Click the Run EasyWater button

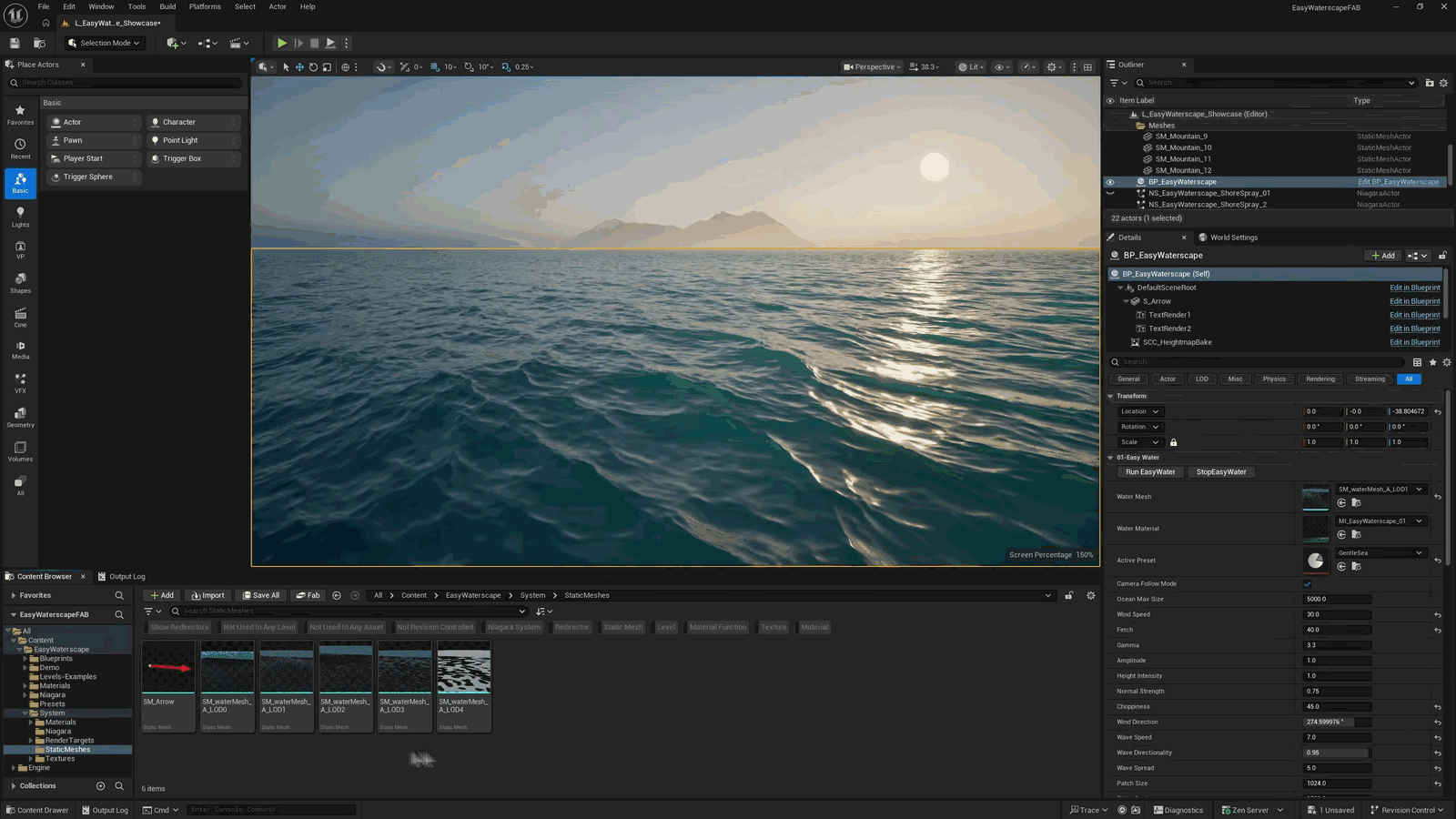coord(1150,472)
